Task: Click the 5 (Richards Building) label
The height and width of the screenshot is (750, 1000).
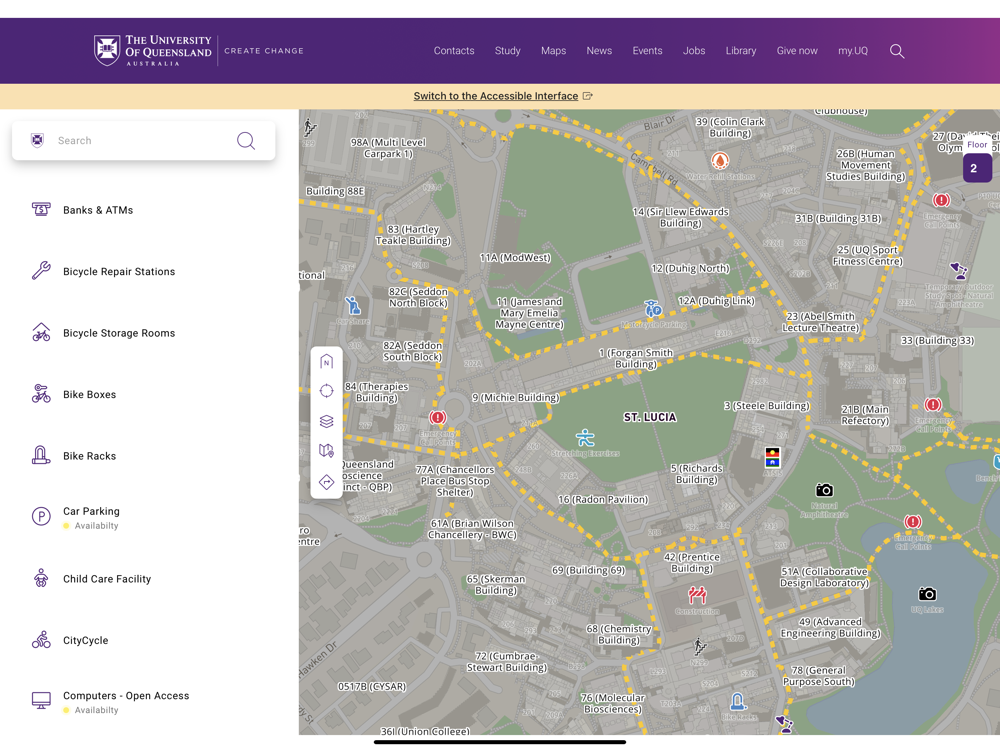Action: point(696,474)
